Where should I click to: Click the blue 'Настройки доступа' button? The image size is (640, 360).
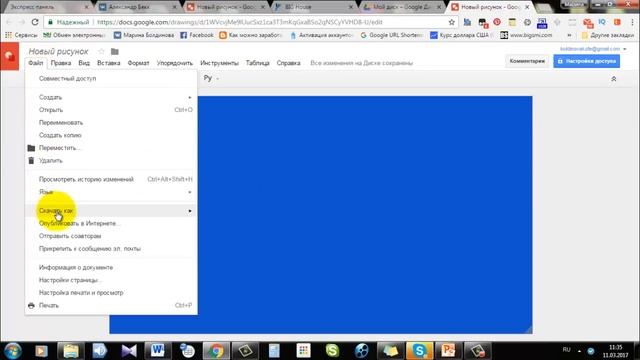point(587,61)
